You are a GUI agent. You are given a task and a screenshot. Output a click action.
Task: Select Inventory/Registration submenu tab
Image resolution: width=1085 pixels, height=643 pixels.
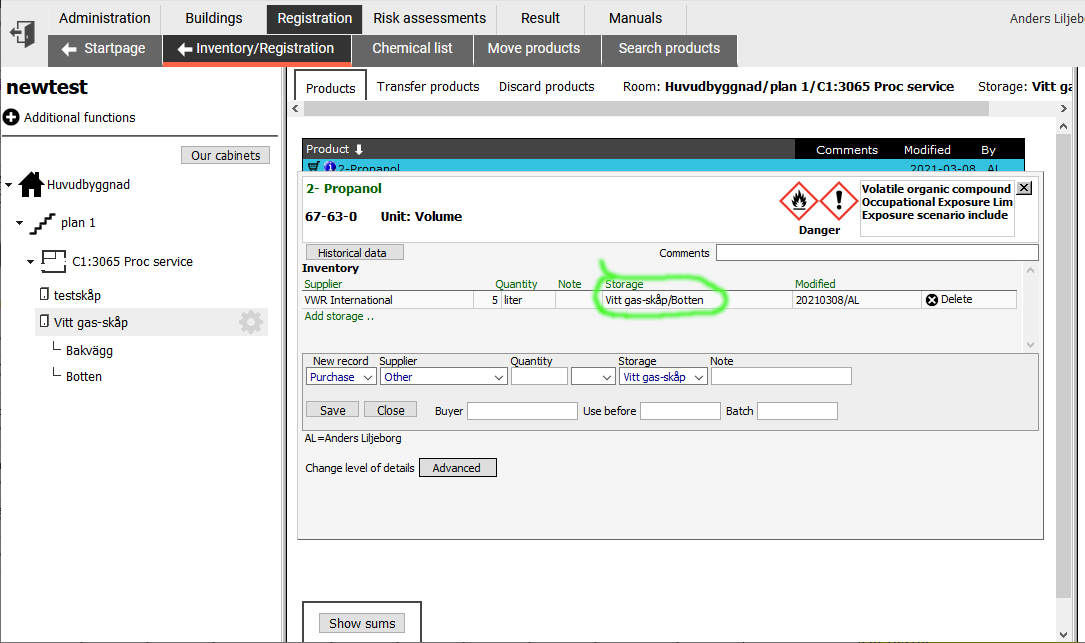coord(257,48)
